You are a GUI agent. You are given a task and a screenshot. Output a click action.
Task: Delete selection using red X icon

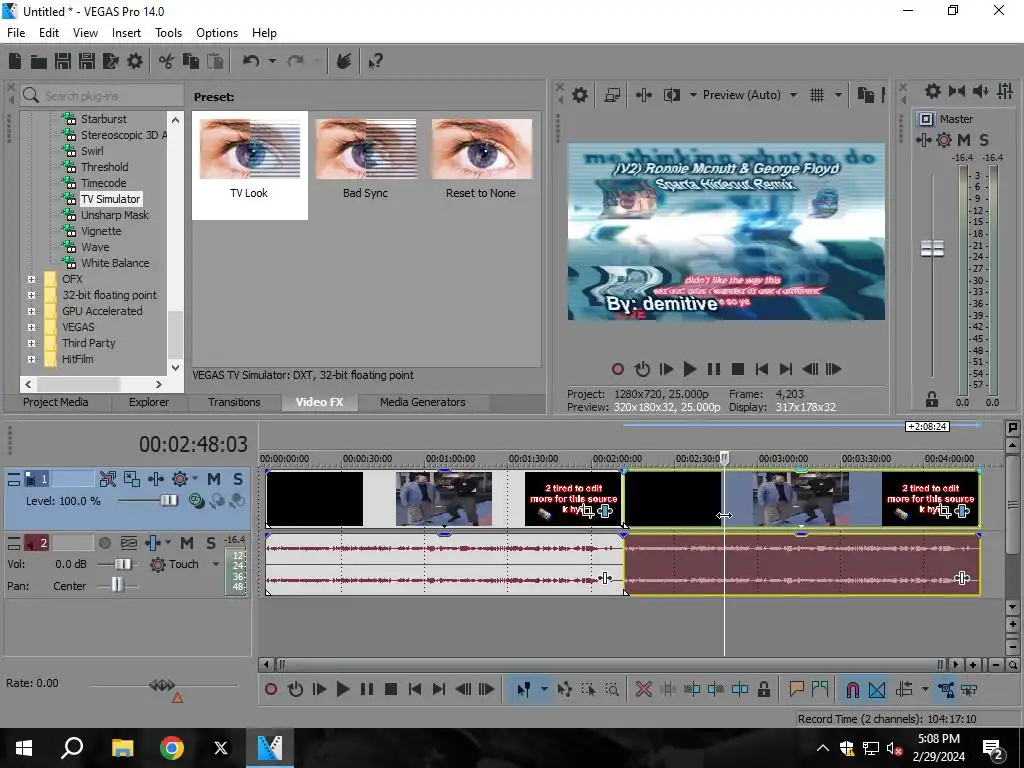[x=644, y=690]
